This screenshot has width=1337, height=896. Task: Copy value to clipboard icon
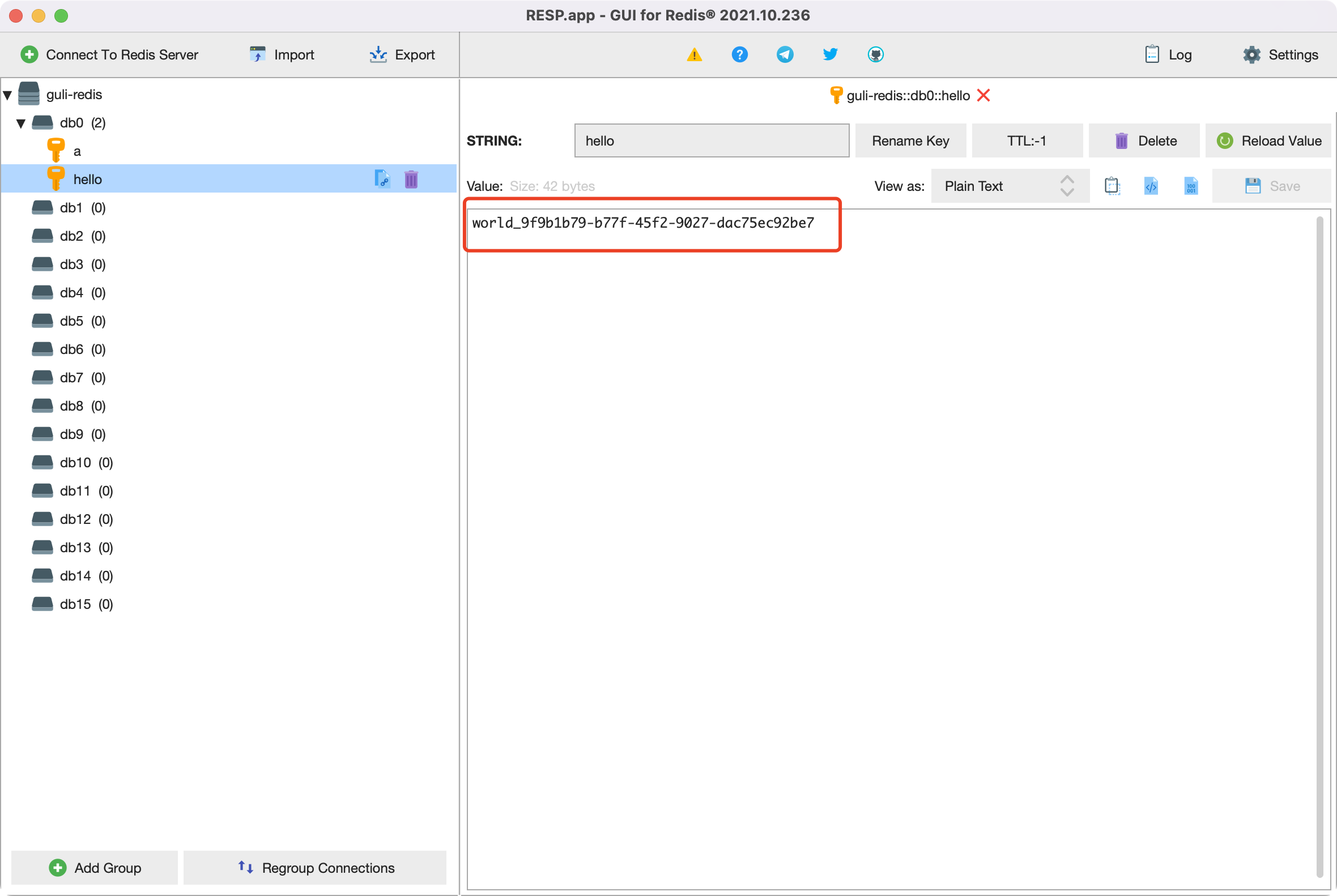click(1111, 186)
